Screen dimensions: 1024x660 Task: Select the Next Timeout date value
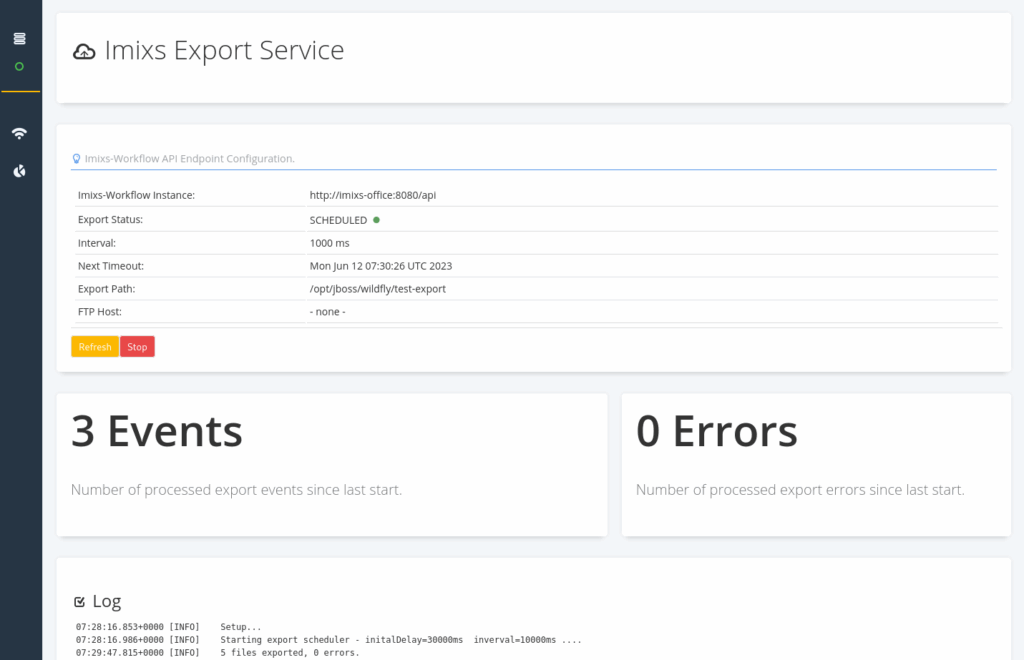(381, 266)
